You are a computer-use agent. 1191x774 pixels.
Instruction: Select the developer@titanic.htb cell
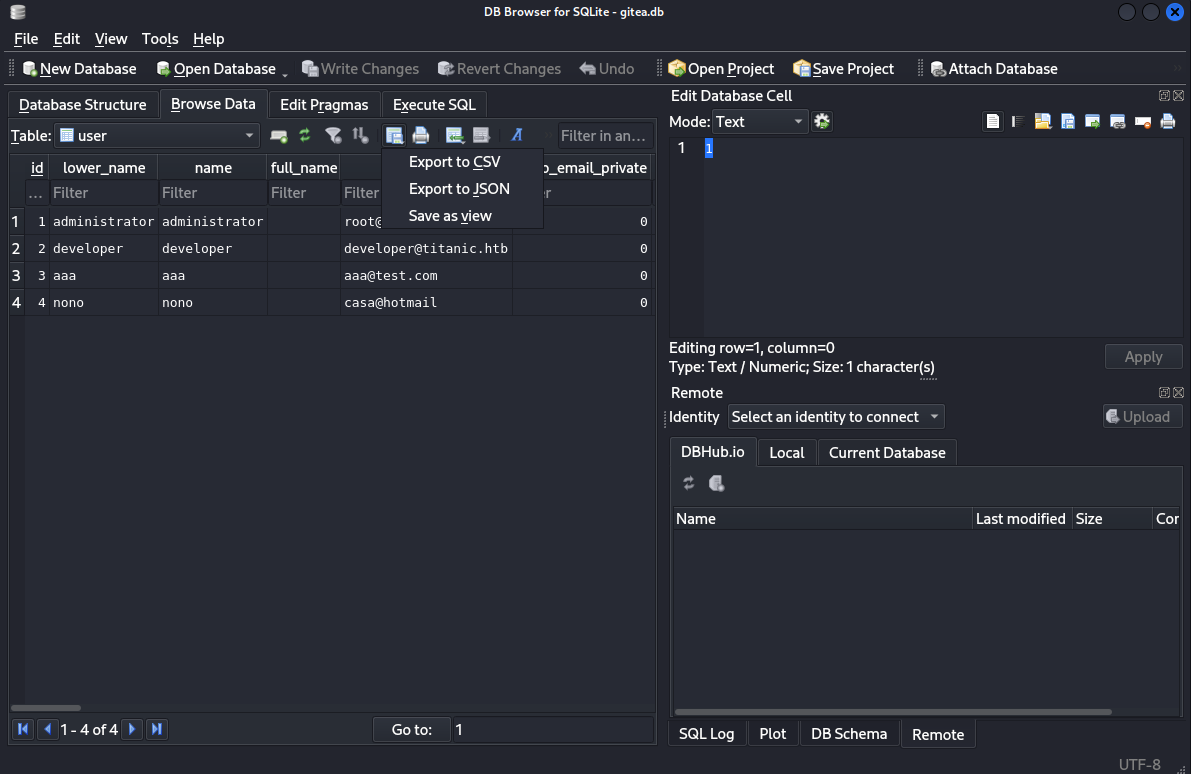pyautogui.click(x=426, y=248)
